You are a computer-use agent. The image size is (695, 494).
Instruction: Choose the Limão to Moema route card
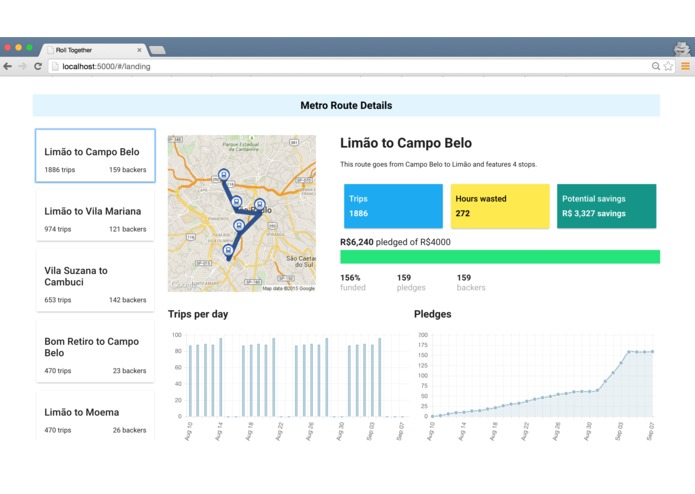click(95, 416)
